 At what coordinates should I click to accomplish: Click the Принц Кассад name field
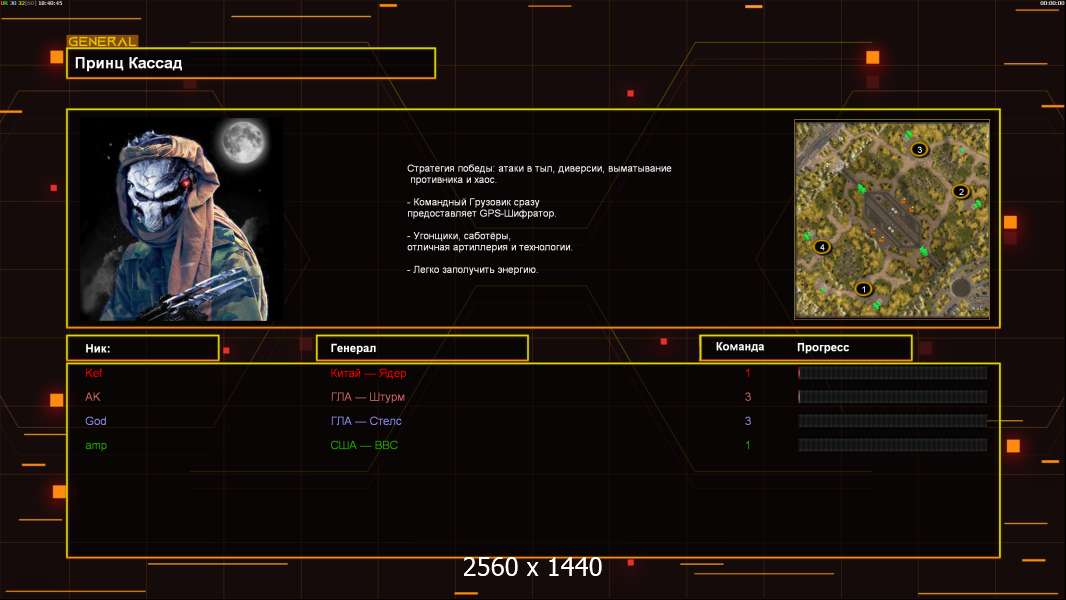[x=250, y=63]
